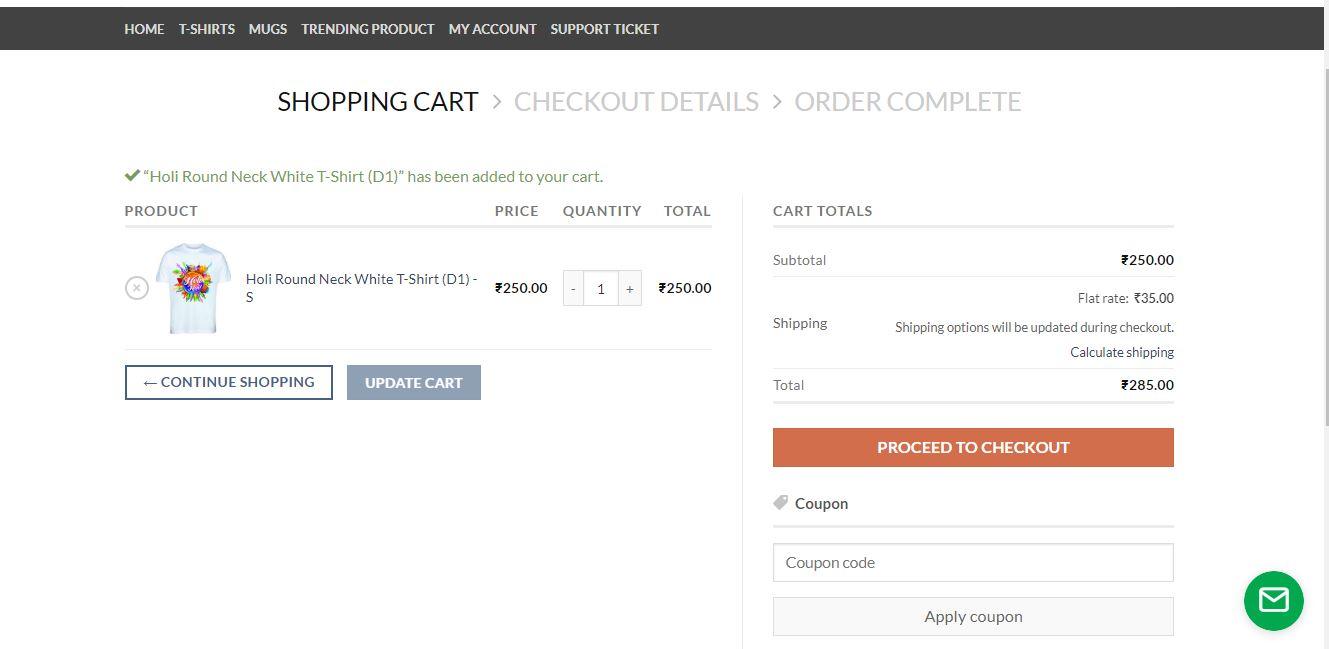Decrease T-shirt quantity with the minus button
The width and height of the screenshot is (1329, 649).
(572, 288)
